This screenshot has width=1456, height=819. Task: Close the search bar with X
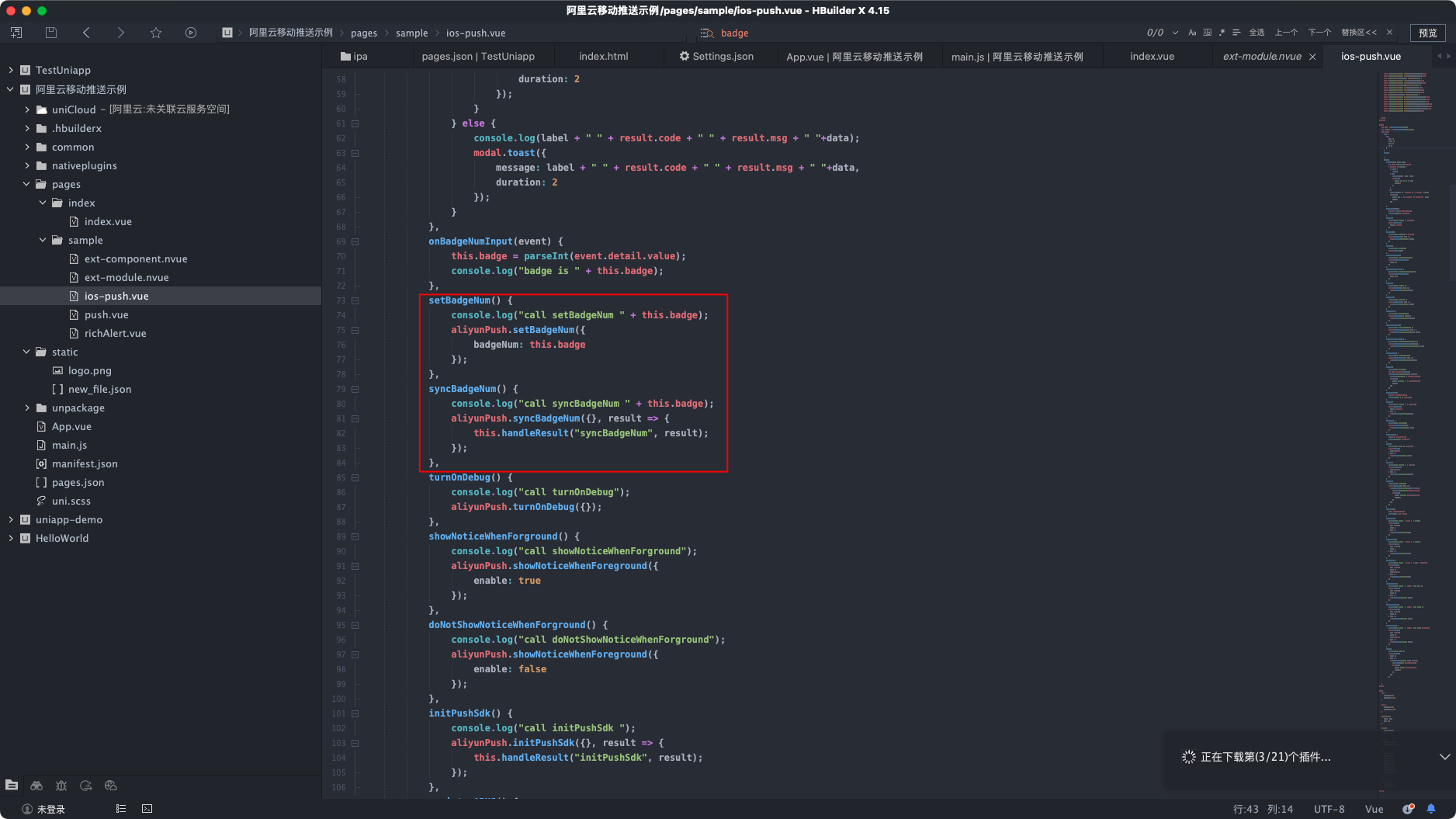1389,33
